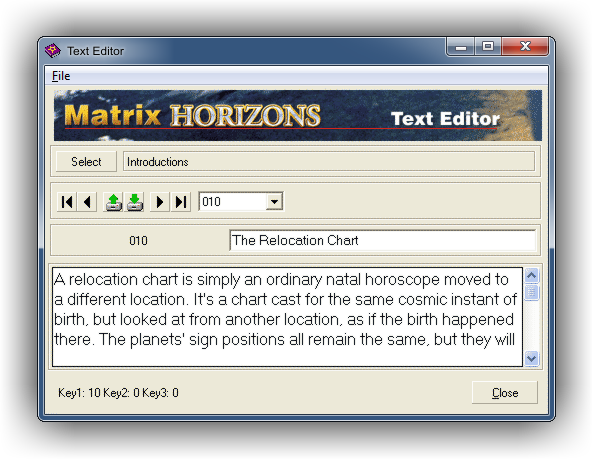Click into The Relocation Chart title field

pyautogui.click(x=382, y=240)
